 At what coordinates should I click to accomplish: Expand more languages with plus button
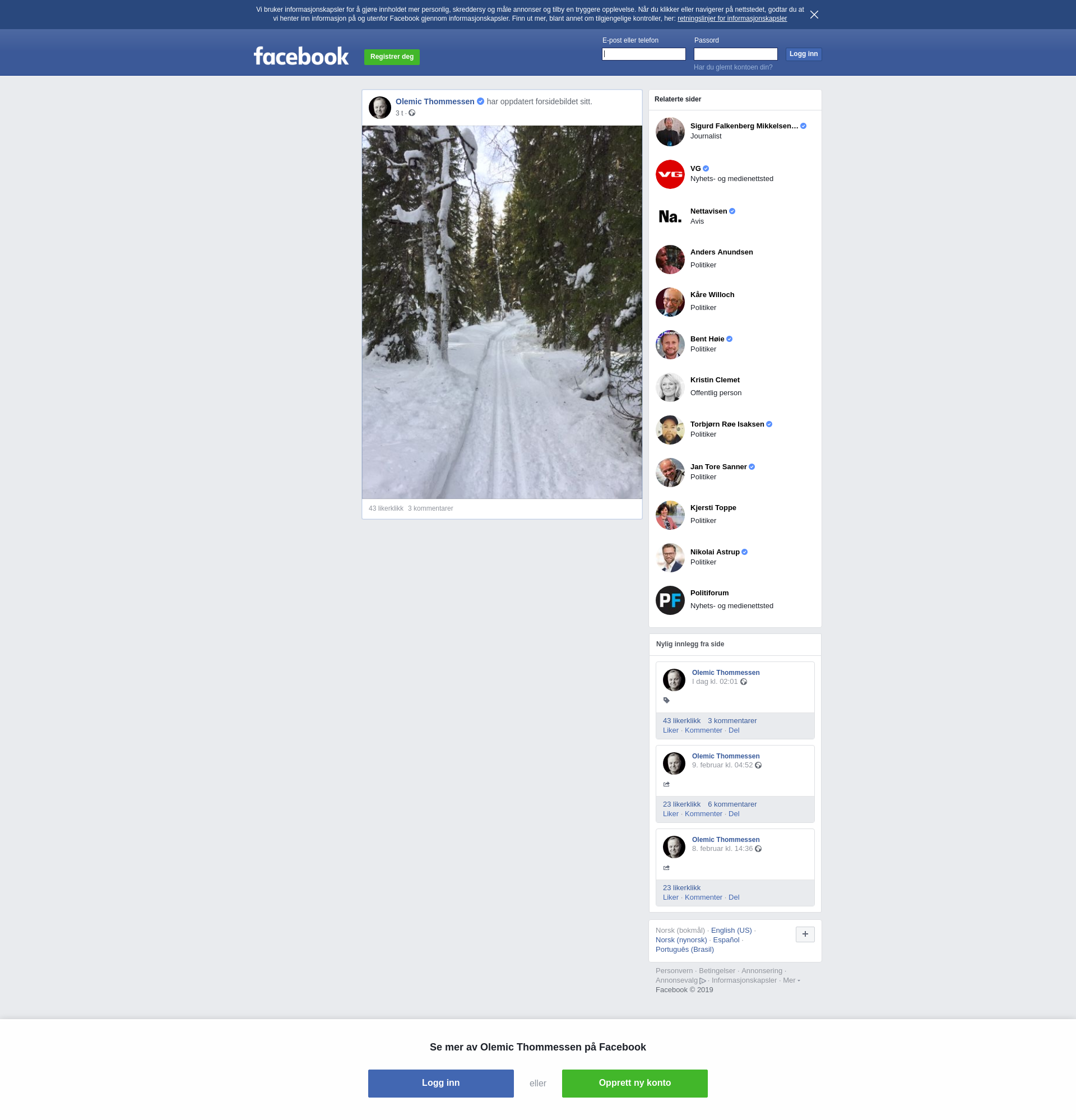click(x=805, y=934)
